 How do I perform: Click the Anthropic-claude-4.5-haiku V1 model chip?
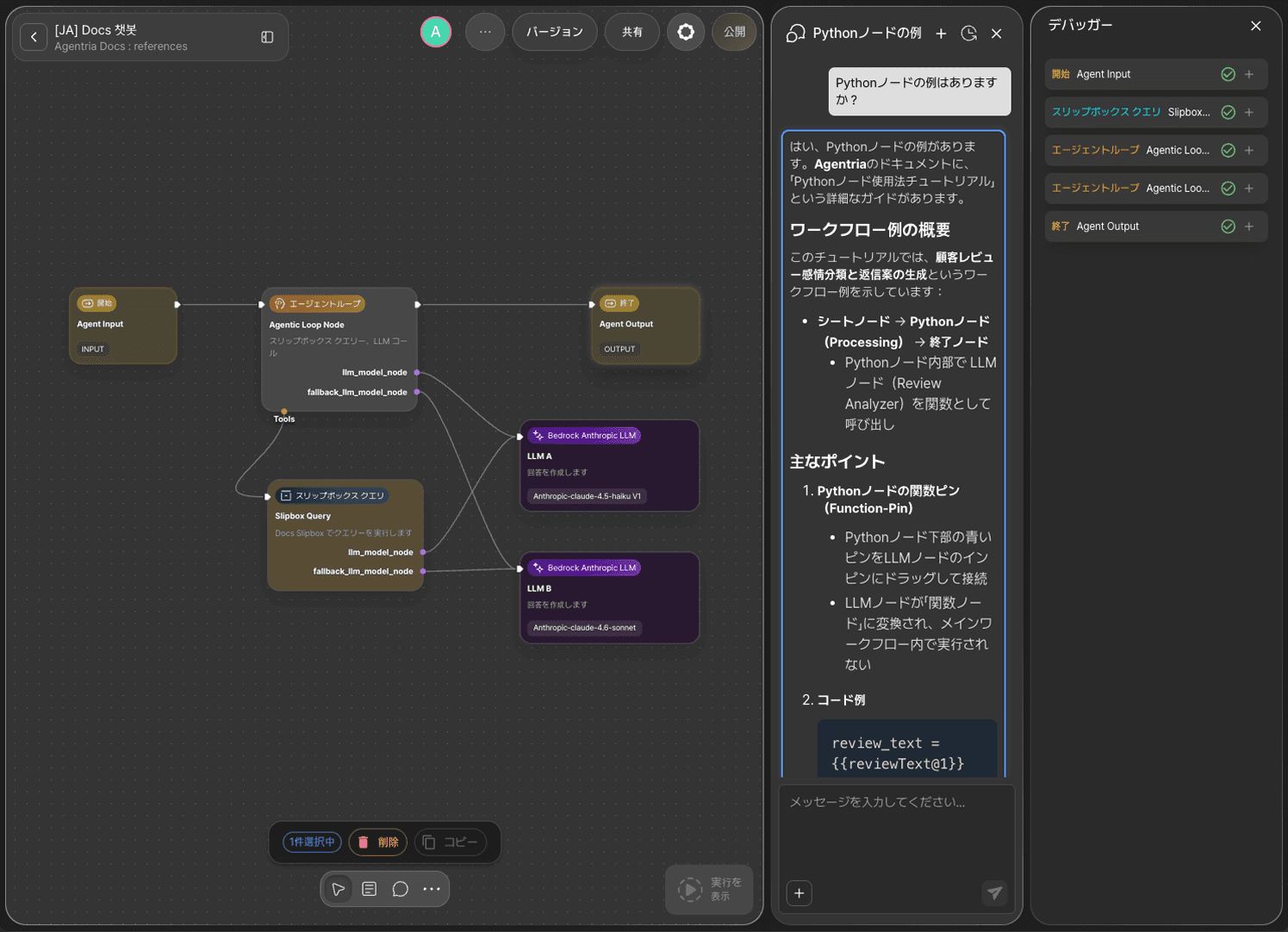tap(587, 496)
